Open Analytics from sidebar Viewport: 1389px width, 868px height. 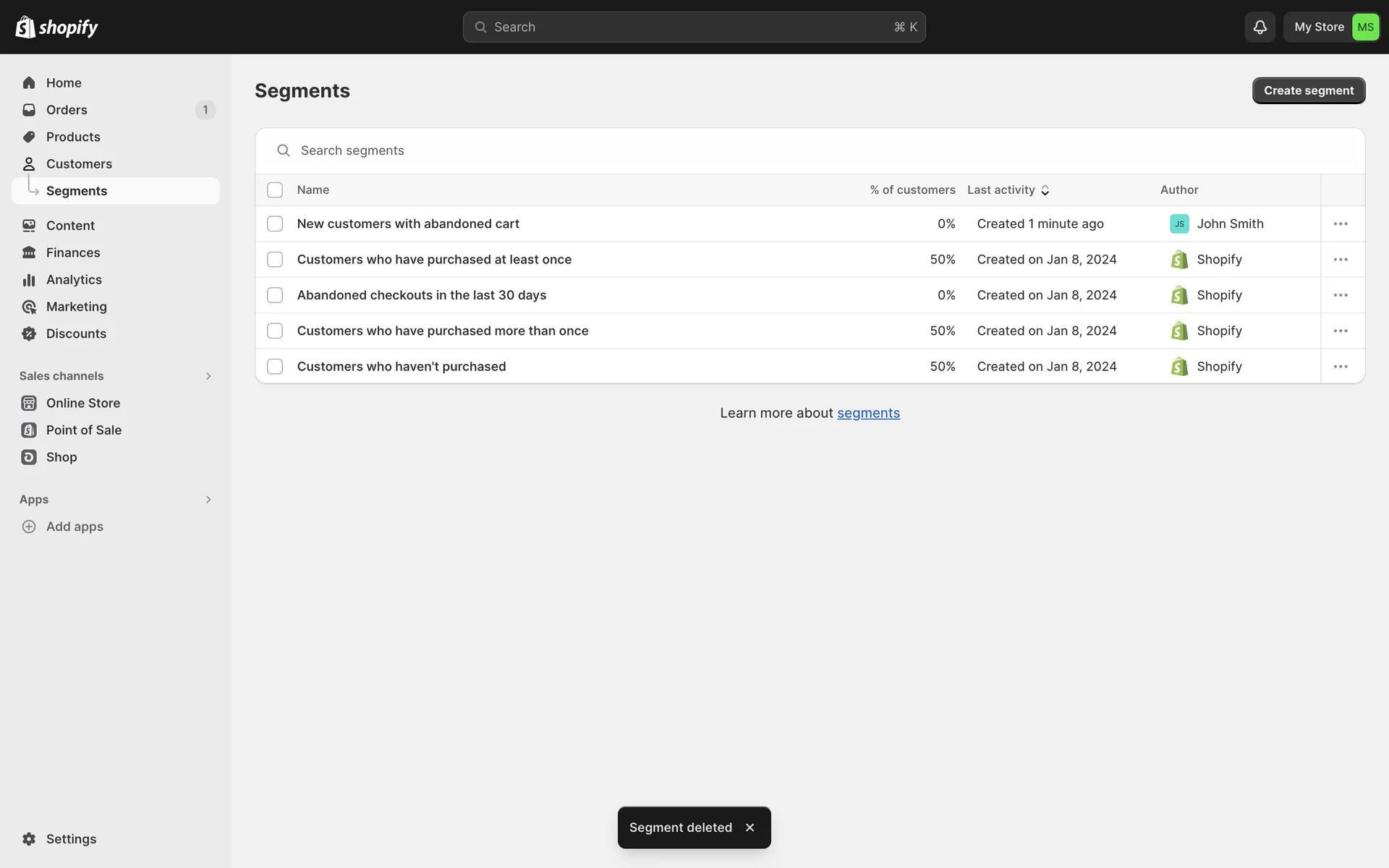74,279
